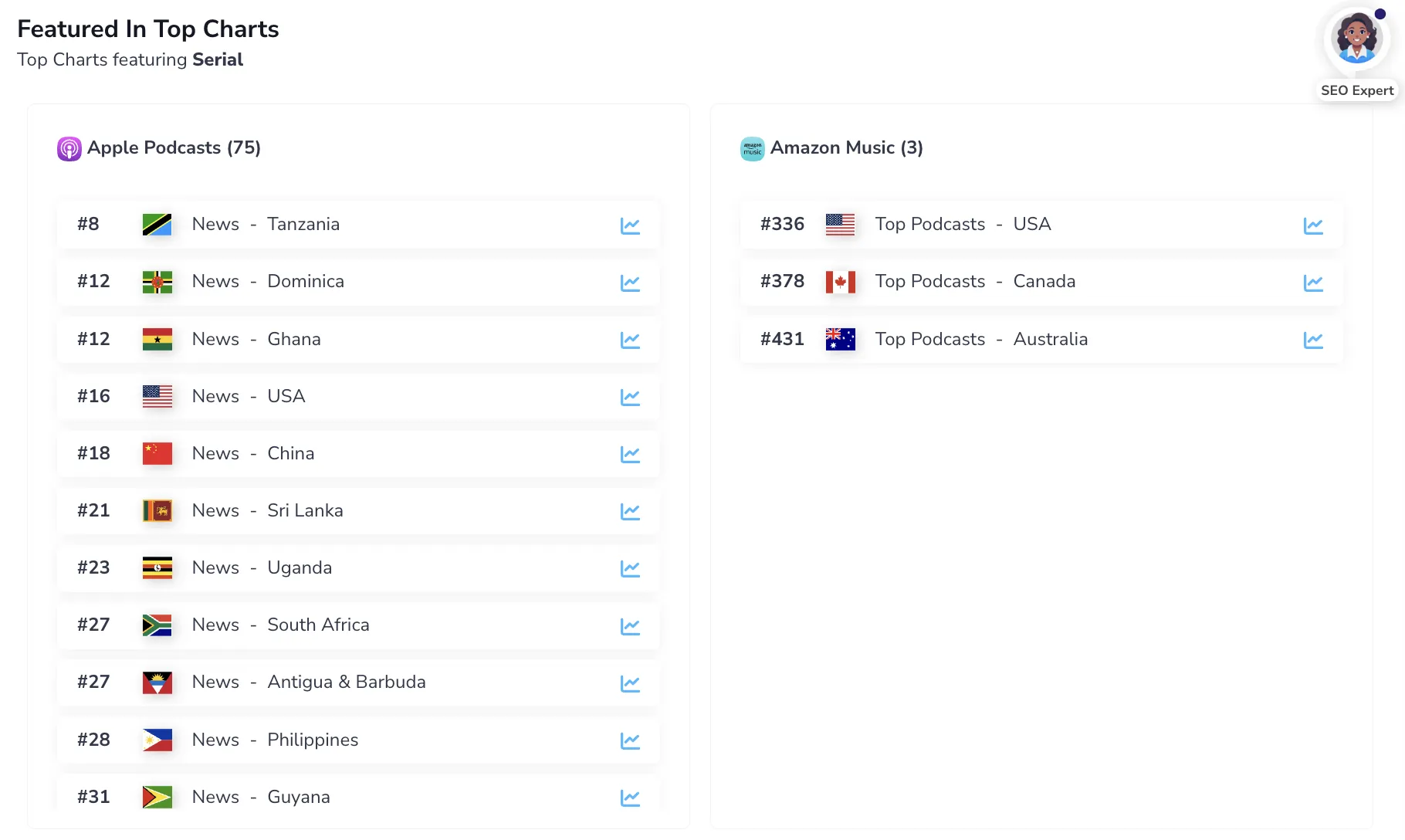Click the China country text
Image resolution: width=1405 pixels, height=840 pixels.
point(291,453)
